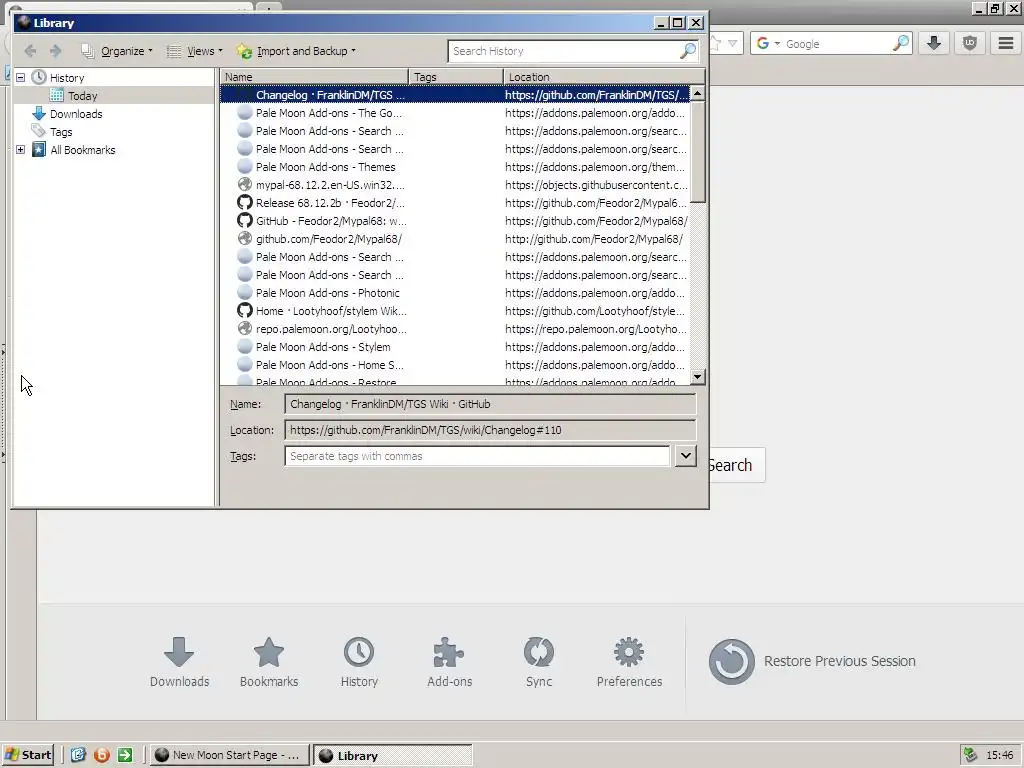Select Pale Moon Add-ons - Photonic entry
The width and height of the screenshot is (1024, 768).
pos(455,293)
